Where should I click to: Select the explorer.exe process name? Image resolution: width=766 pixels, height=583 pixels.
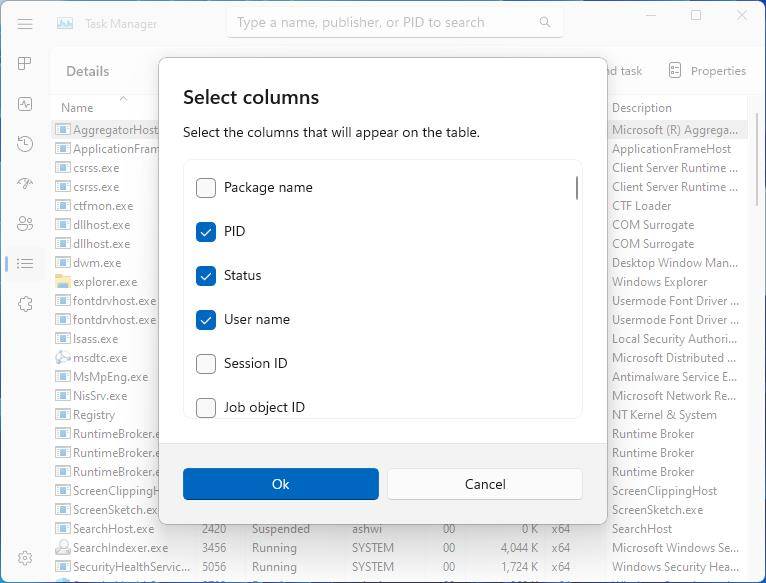[x=105, y=282]
